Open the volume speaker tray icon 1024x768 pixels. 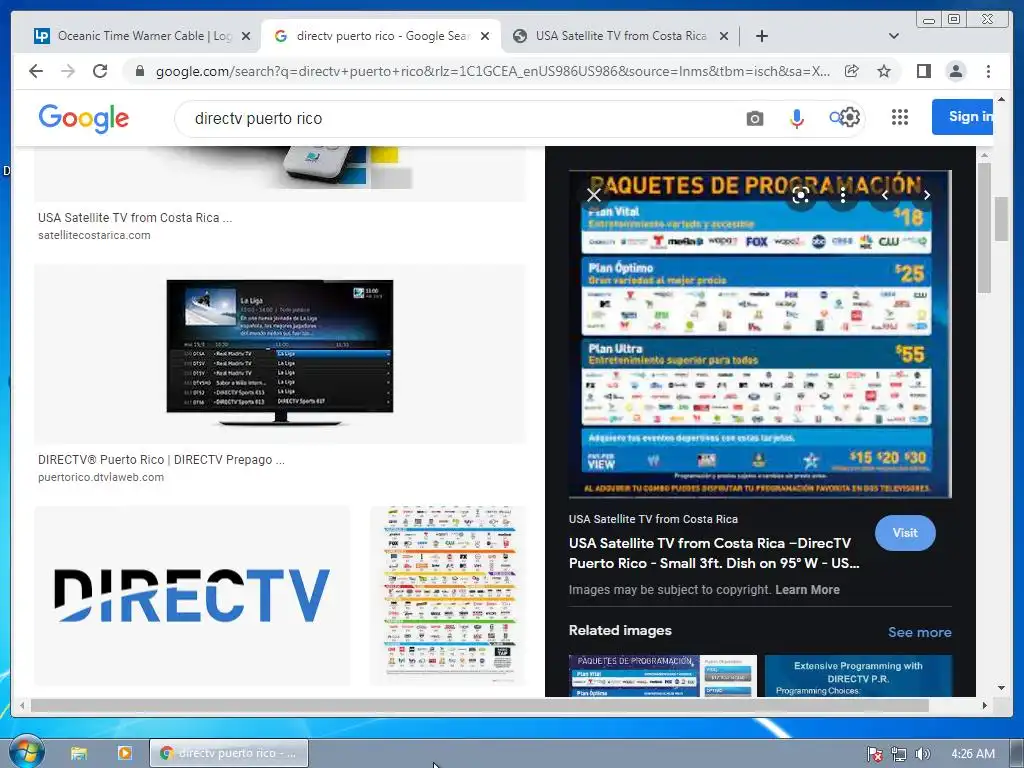(x=922, y=754)
